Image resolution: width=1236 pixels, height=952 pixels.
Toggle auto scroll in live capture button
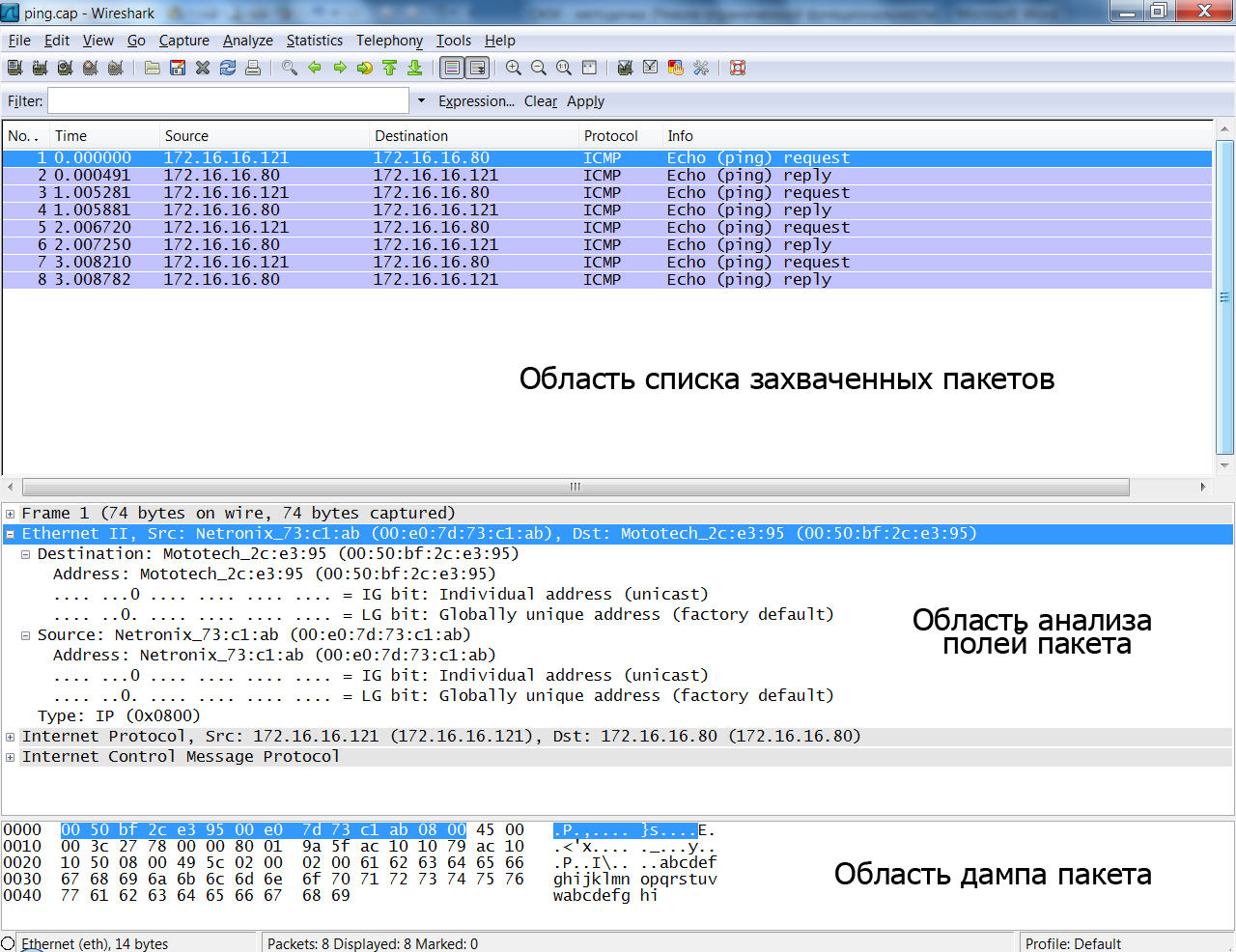(x=477, y=68)
